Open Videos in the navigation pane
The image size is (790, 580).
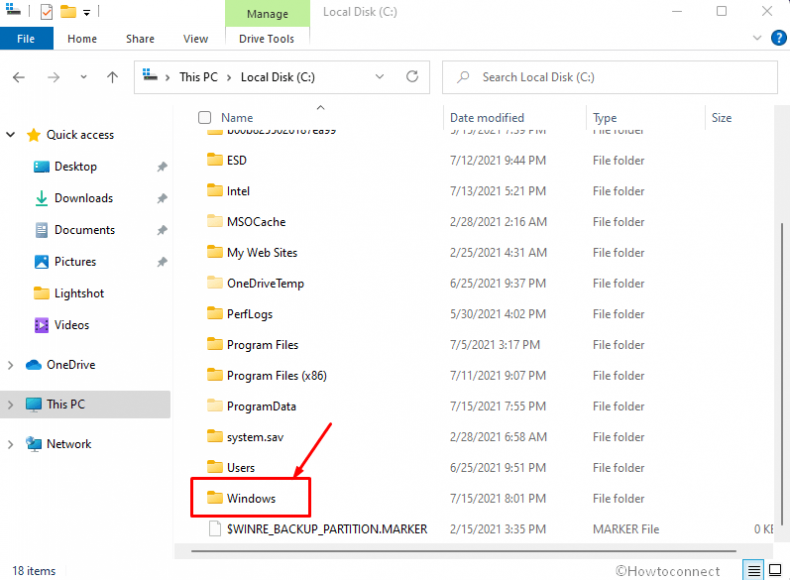(x=72, y=325)
